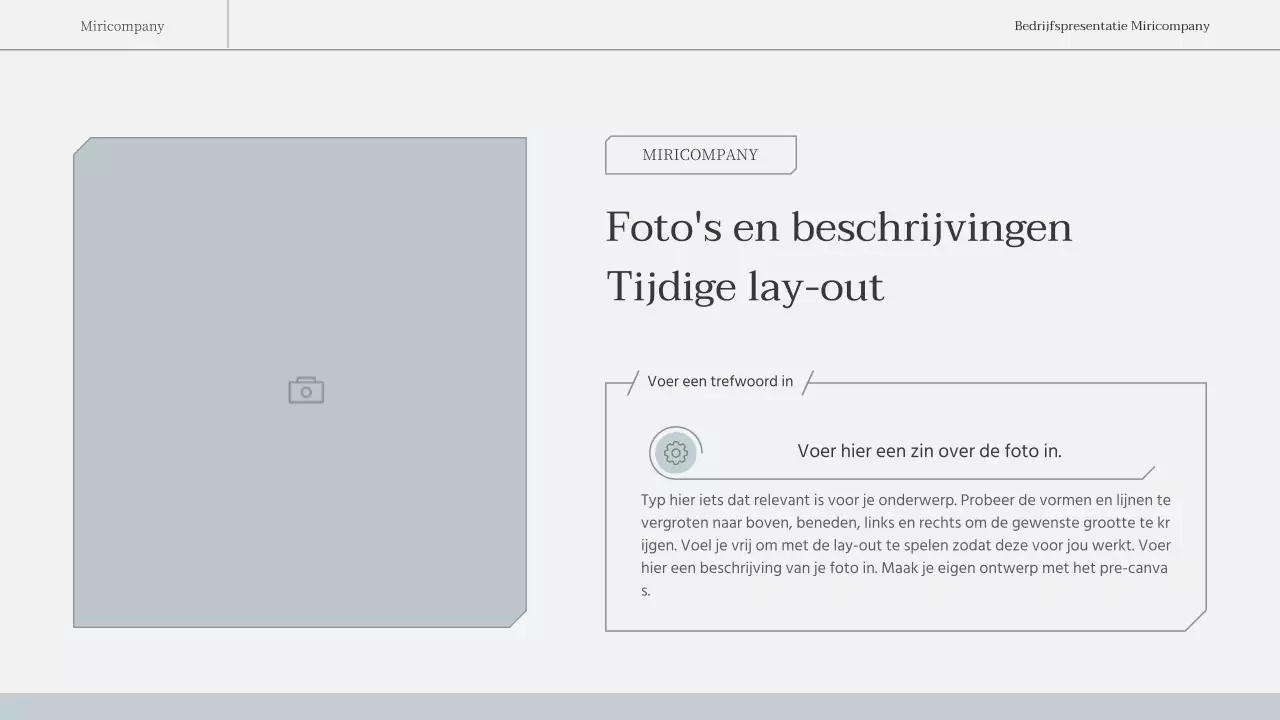Click the 'Voer hier een zin' input line
Viewport: 1280px width, 720px height.
click(929, 451)
